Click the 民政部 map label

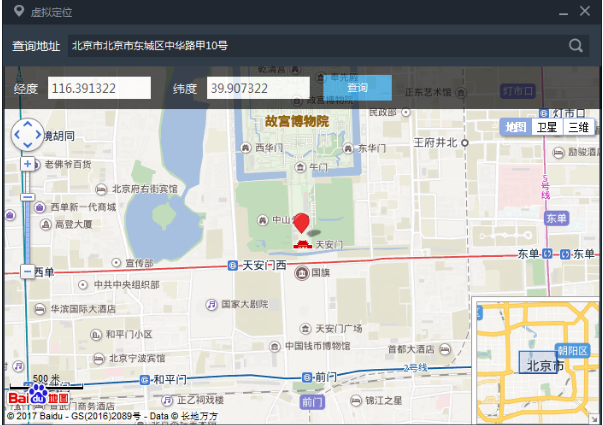(383, 112)
